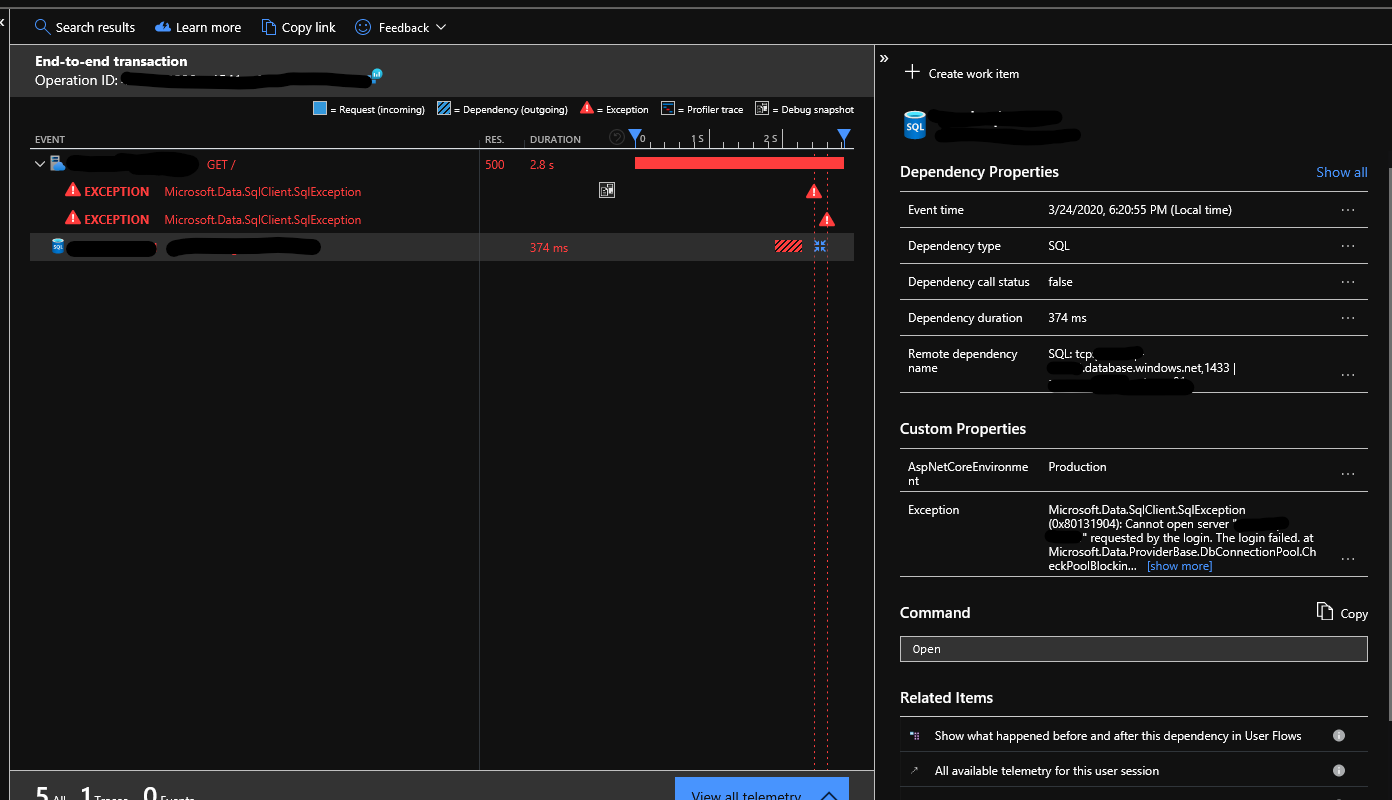The width and height of the screenshot is (1392, 800).
Task: Click first exception marker on the timeline
Action: tap(813, 191)
